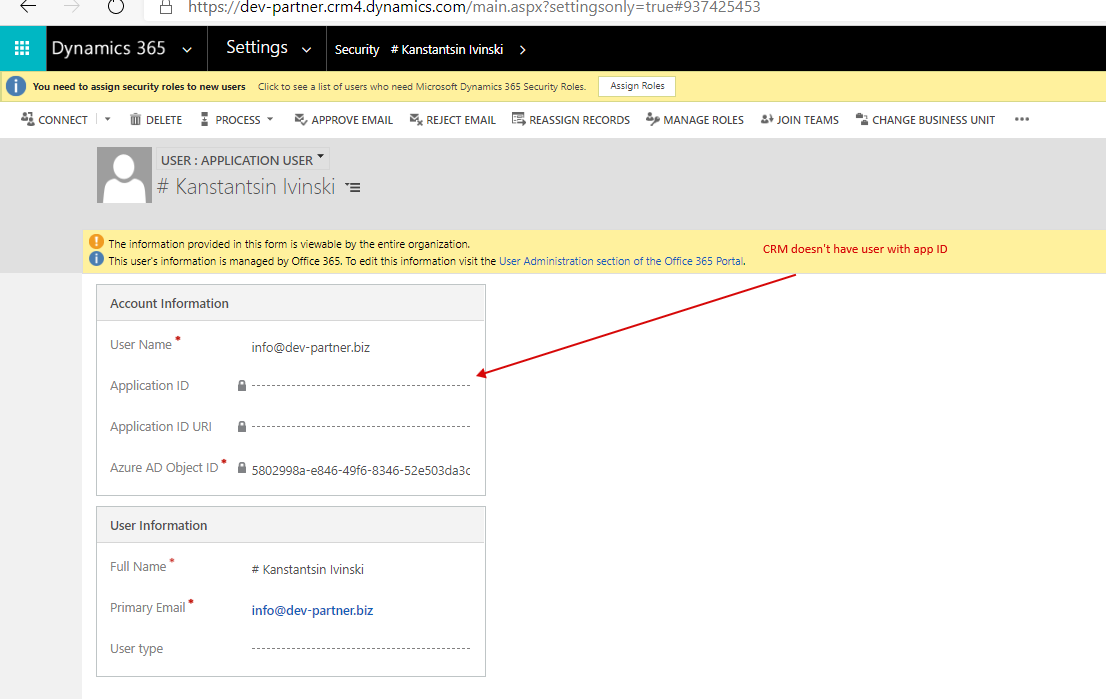1106x699 pixels.
Task: Open the Dynamics 365 app launcher grid
Action: point(23,48)
